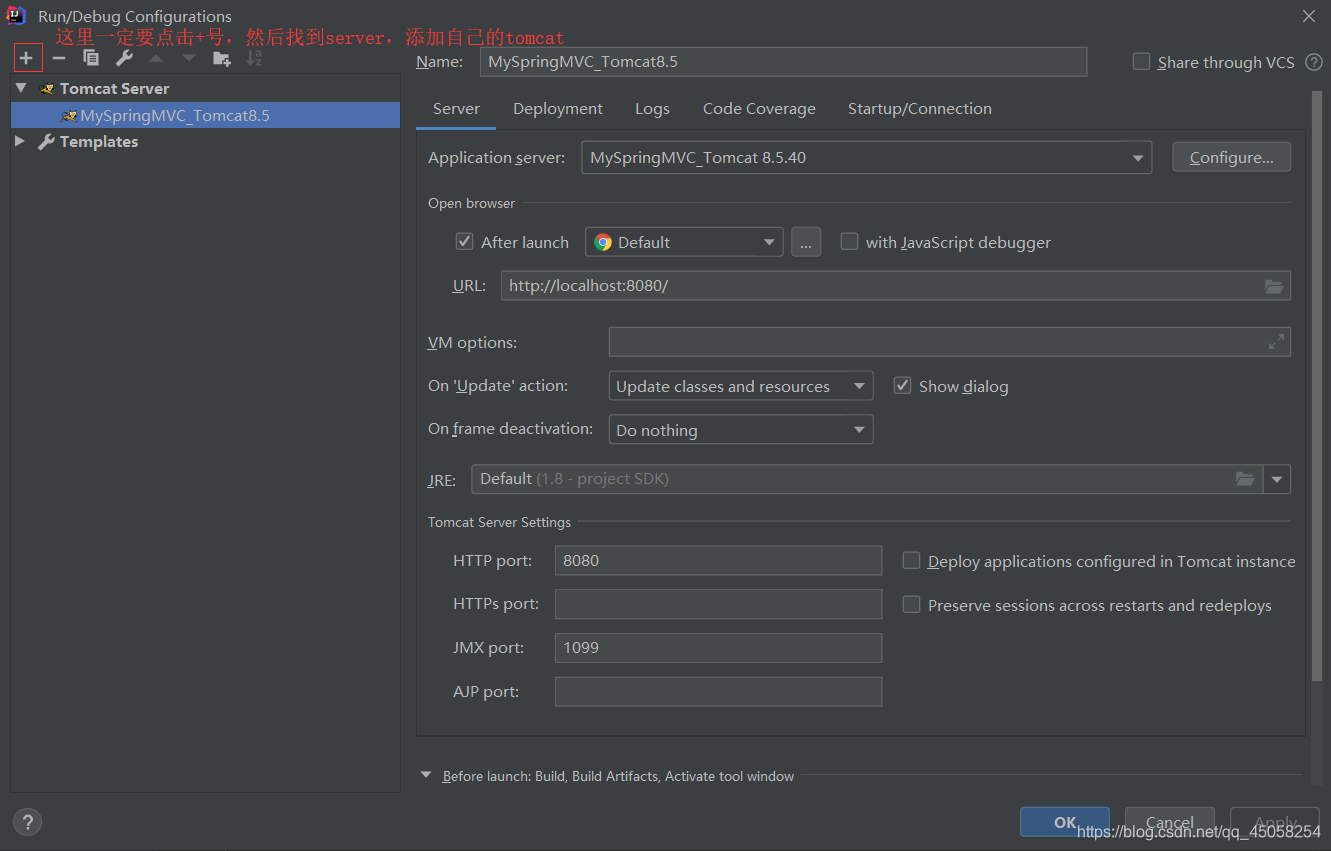Move configuration up arrow

click(156, 58)
